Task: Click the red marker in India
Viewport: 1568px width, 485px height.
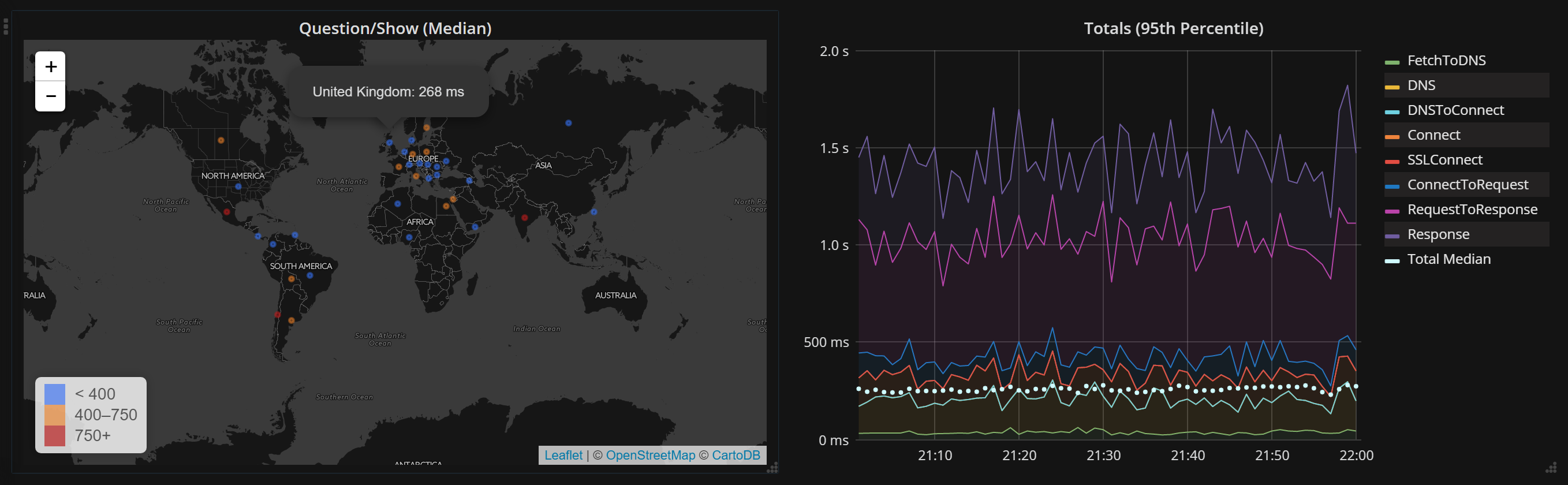Action: click(525, 217)
